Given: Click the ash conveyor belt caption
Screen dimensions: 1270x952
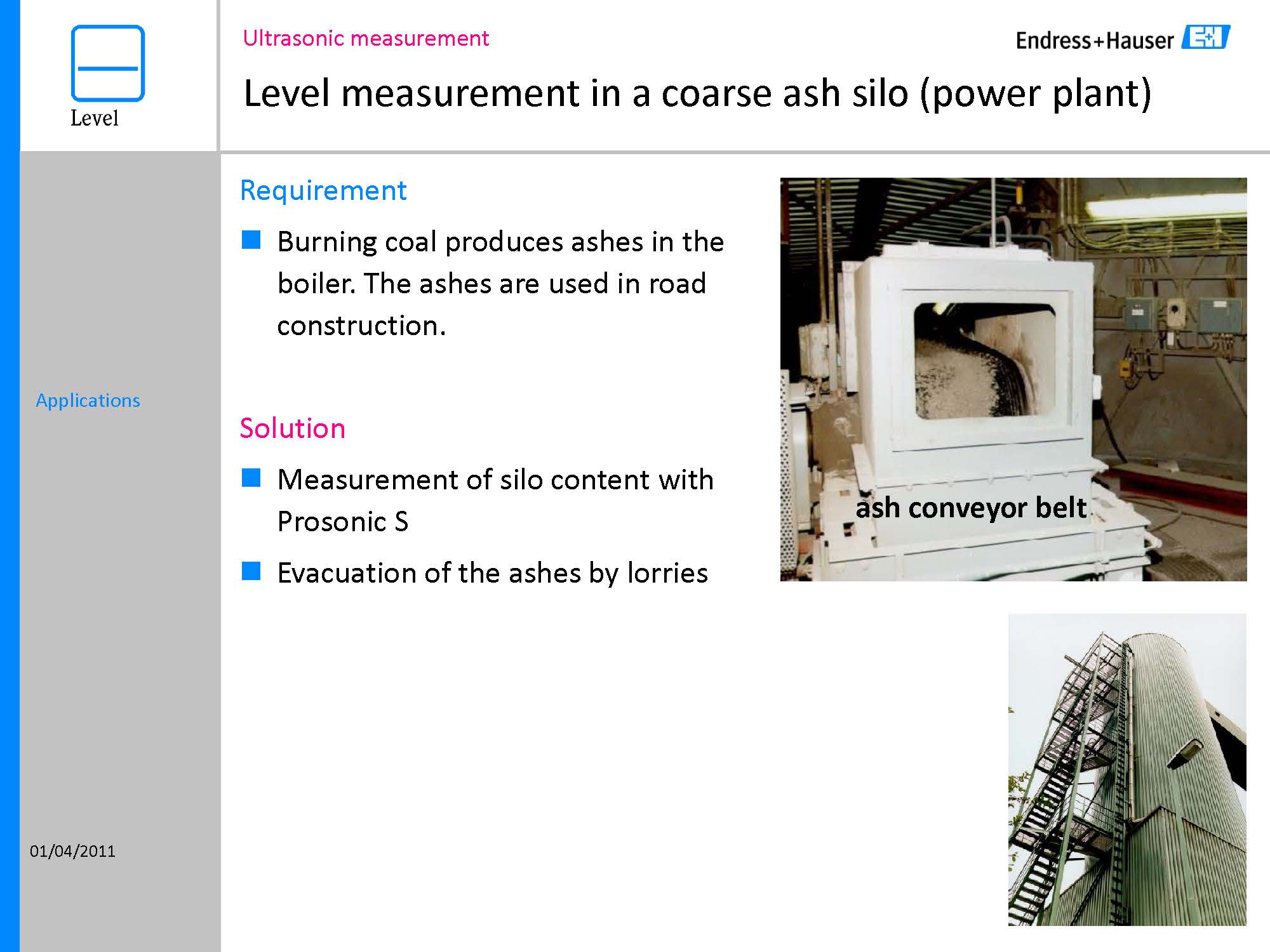Looking at the screenshot, I should click(x=971, y=508).
